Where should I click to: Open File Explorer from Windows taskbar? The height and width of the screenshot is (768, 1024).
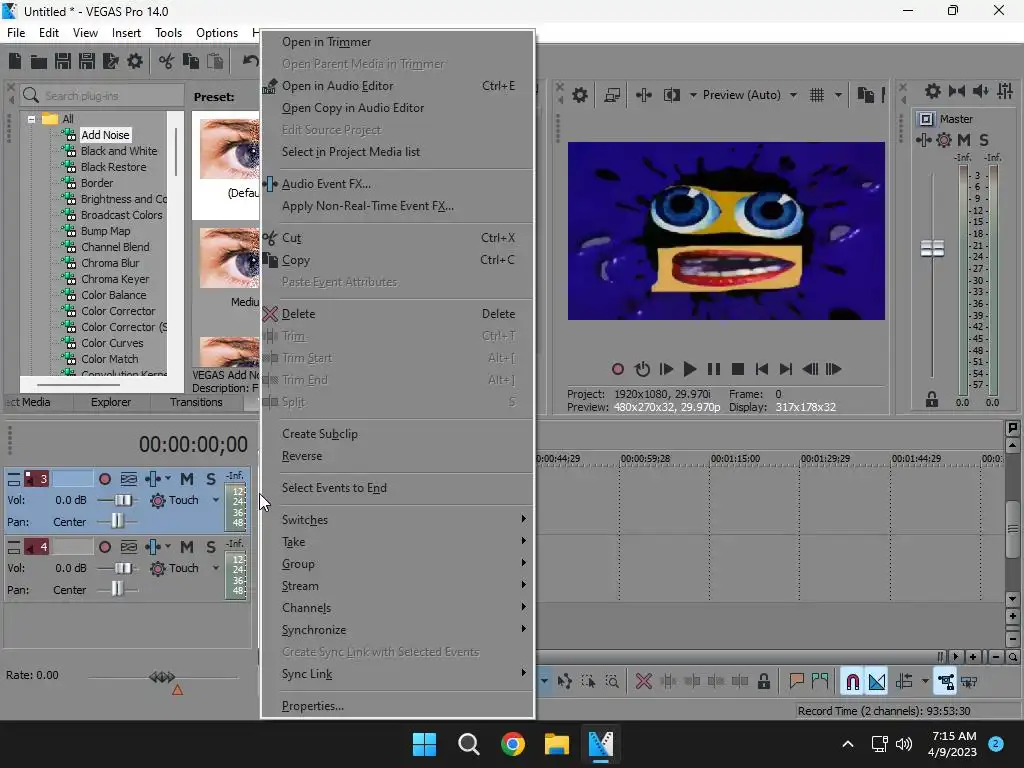556,744
